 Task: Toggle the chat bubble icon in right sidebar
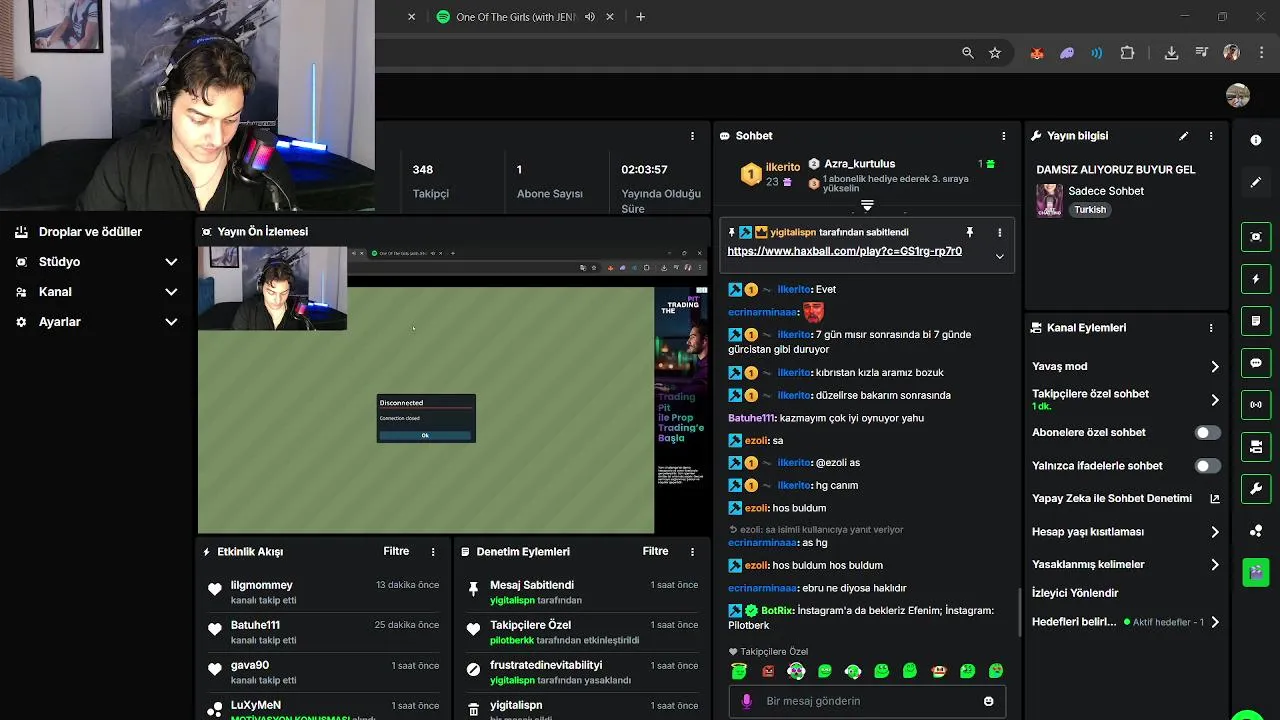click(x=1256, y=363)
